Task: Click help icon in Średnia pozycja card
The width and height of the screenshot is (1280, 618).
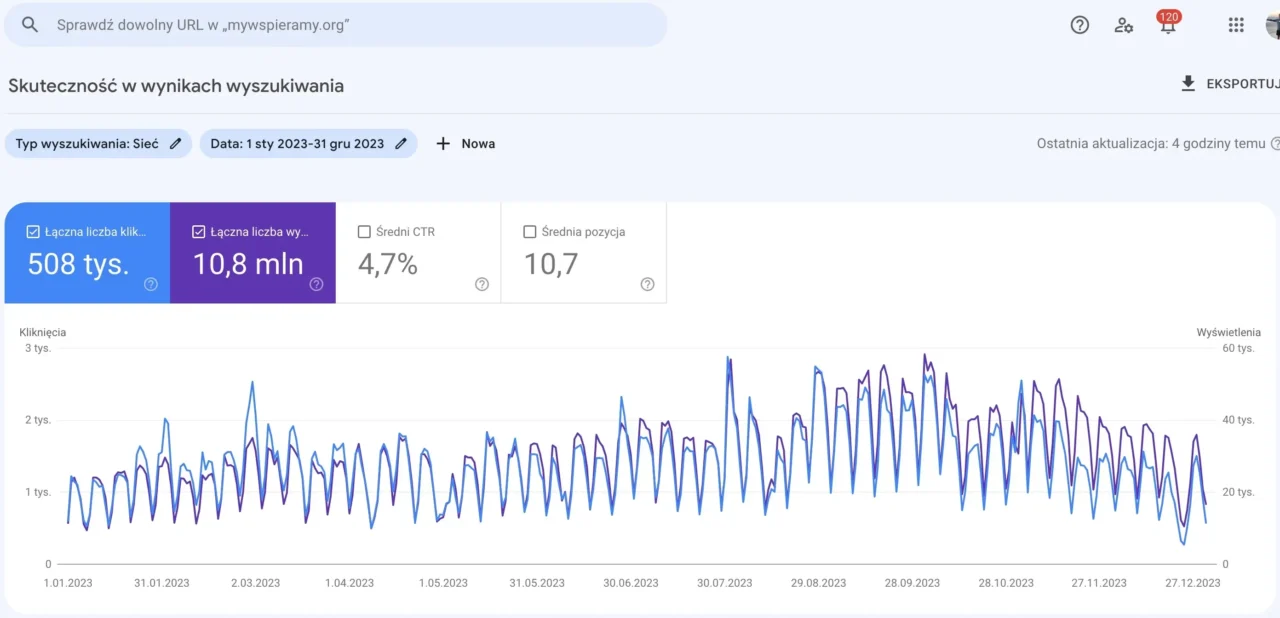Action: coord(647,284)
